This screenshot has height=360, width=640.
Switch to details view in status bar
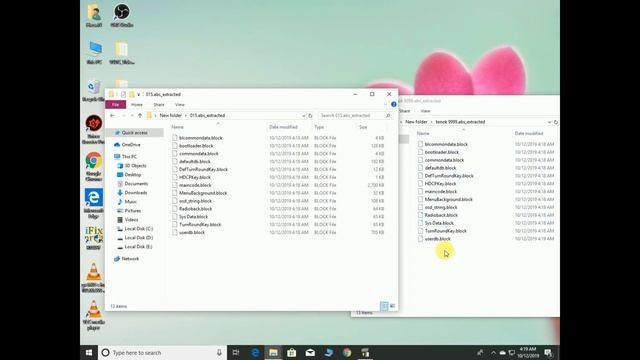(384, 306)
